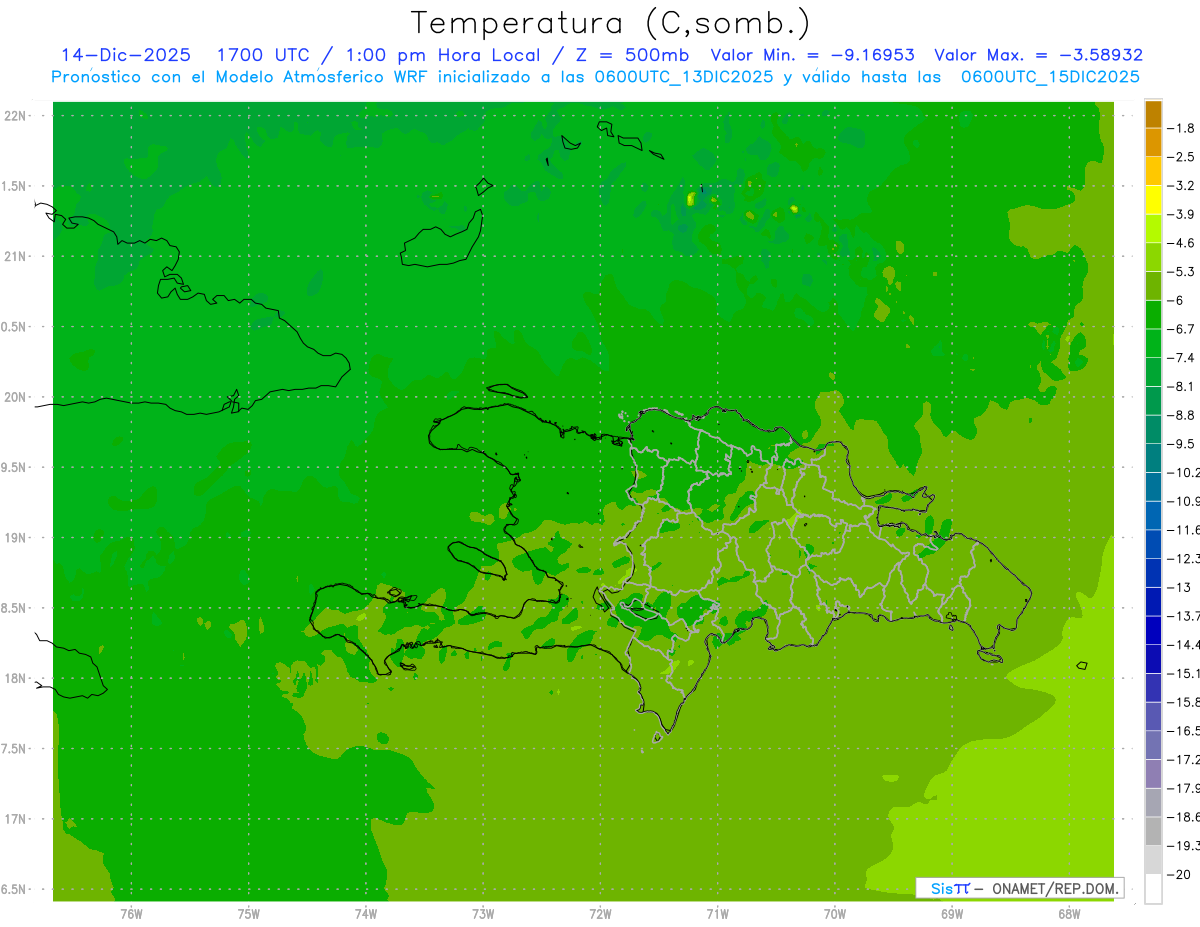The width and height of the screenshot is (1200, 927).
Task: Click the valid-until time '0600UTC_15DIC2025'
Action: click(x=1050, y=77)
